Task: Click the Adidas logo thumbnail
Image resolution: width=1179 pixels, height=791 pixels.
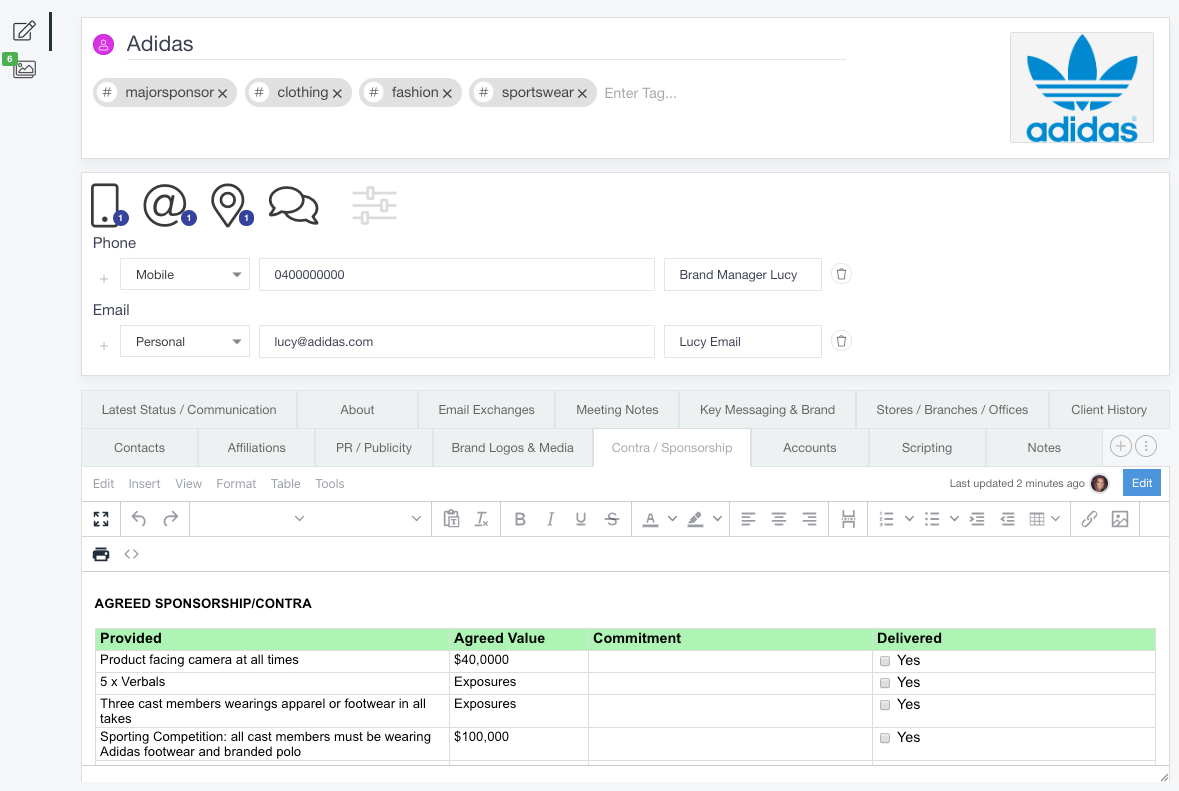Action: coord(1081,87)
